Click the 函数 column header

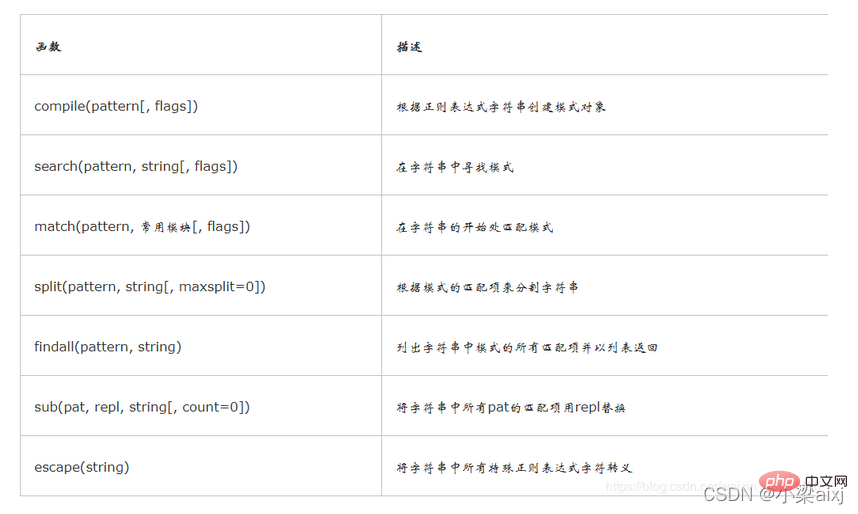pyautogui.click(x=48, y=47)
